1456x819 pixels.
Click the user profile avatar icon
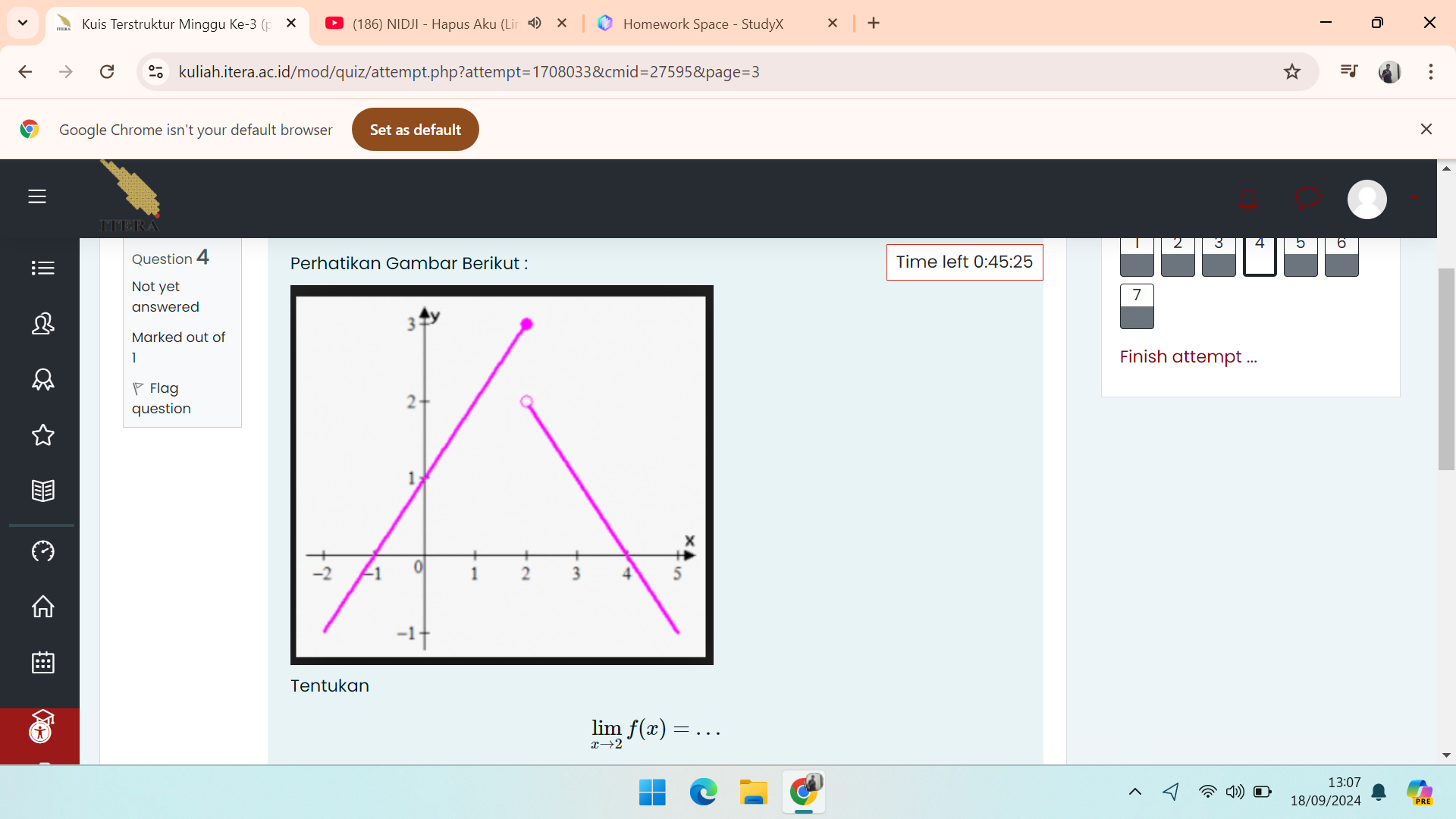(1367, 196)
